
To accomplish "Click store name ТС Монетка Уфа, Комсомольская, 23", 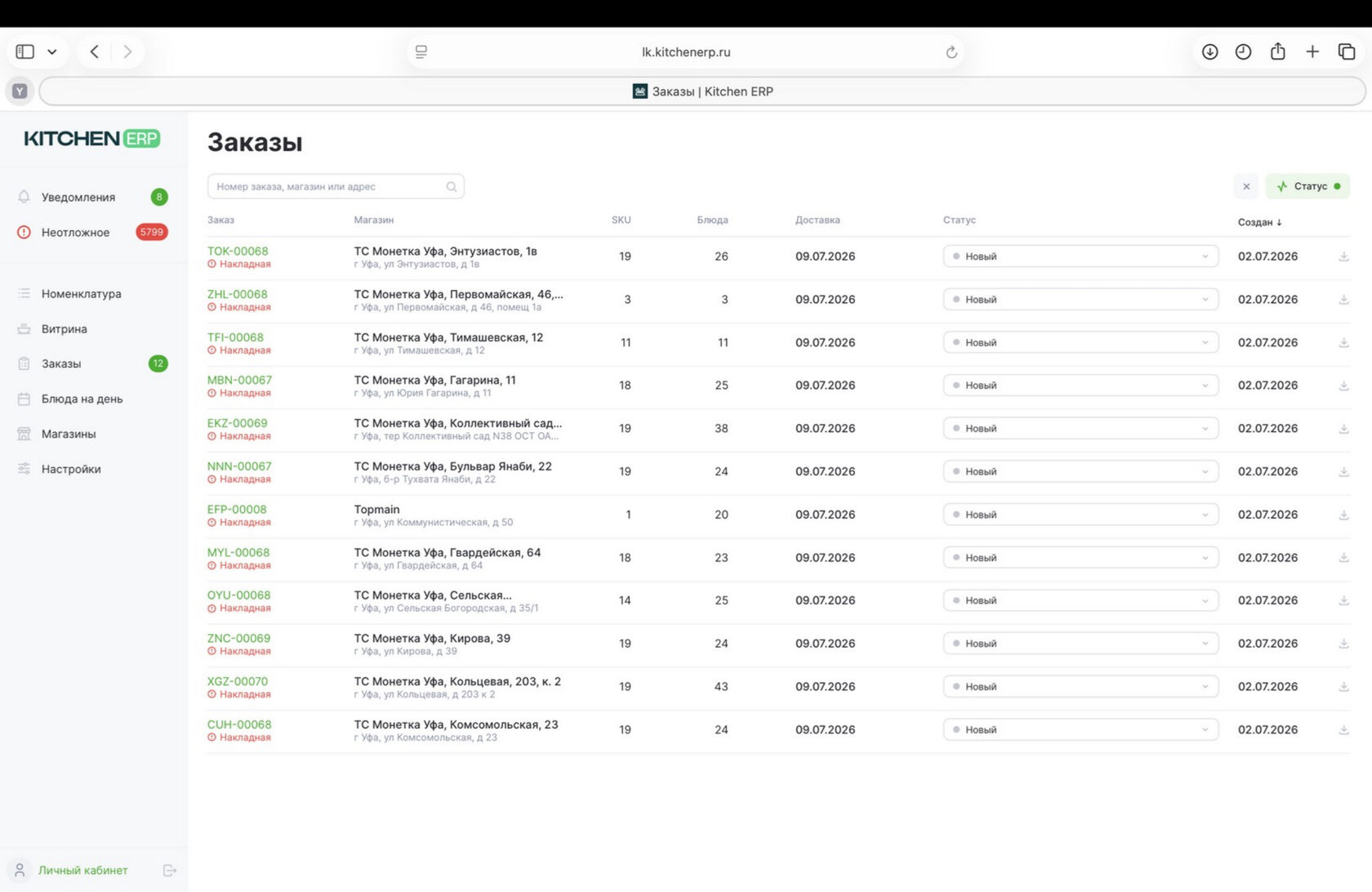I will pos(456,725).
